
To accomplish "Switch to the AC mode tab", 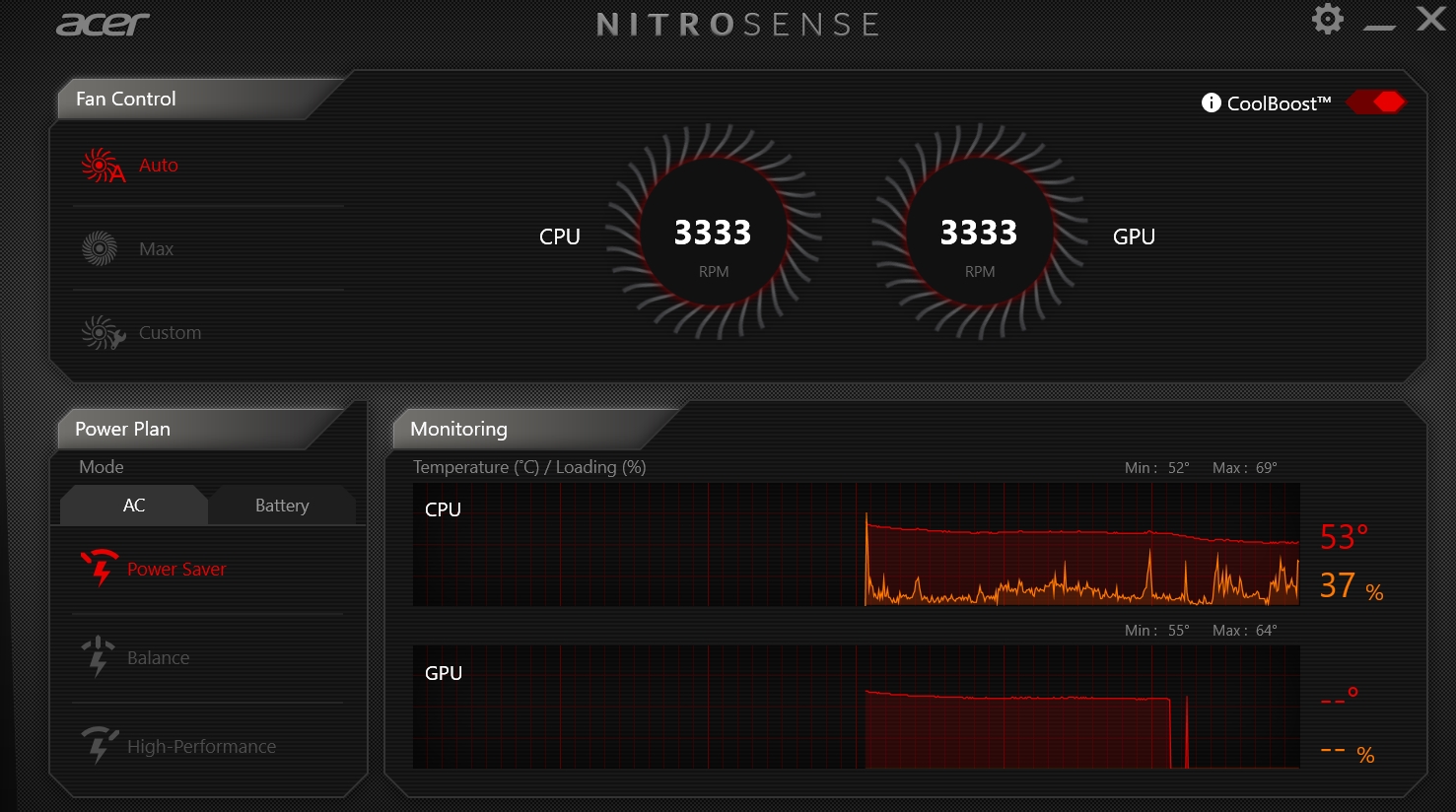I will coord(134,506).
